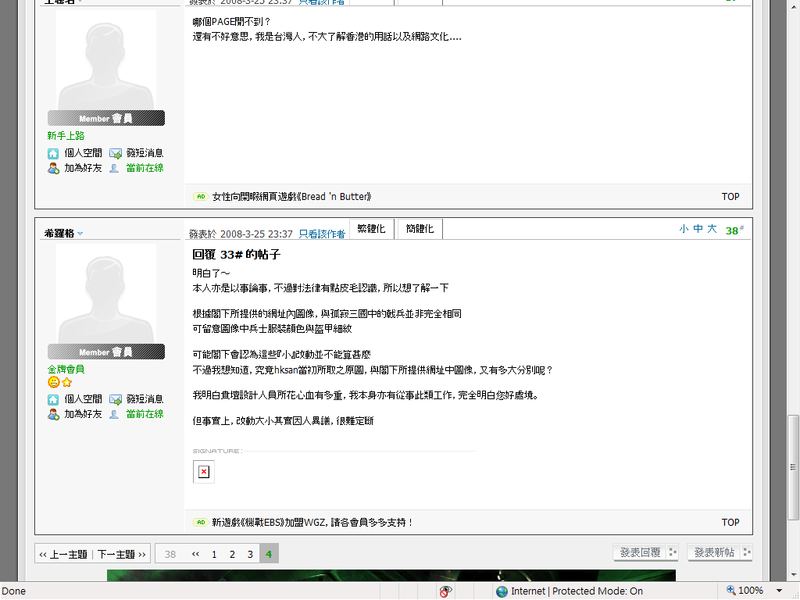Click the 新手上路 rank label
The image size is (800, 600).
[66, 135]
